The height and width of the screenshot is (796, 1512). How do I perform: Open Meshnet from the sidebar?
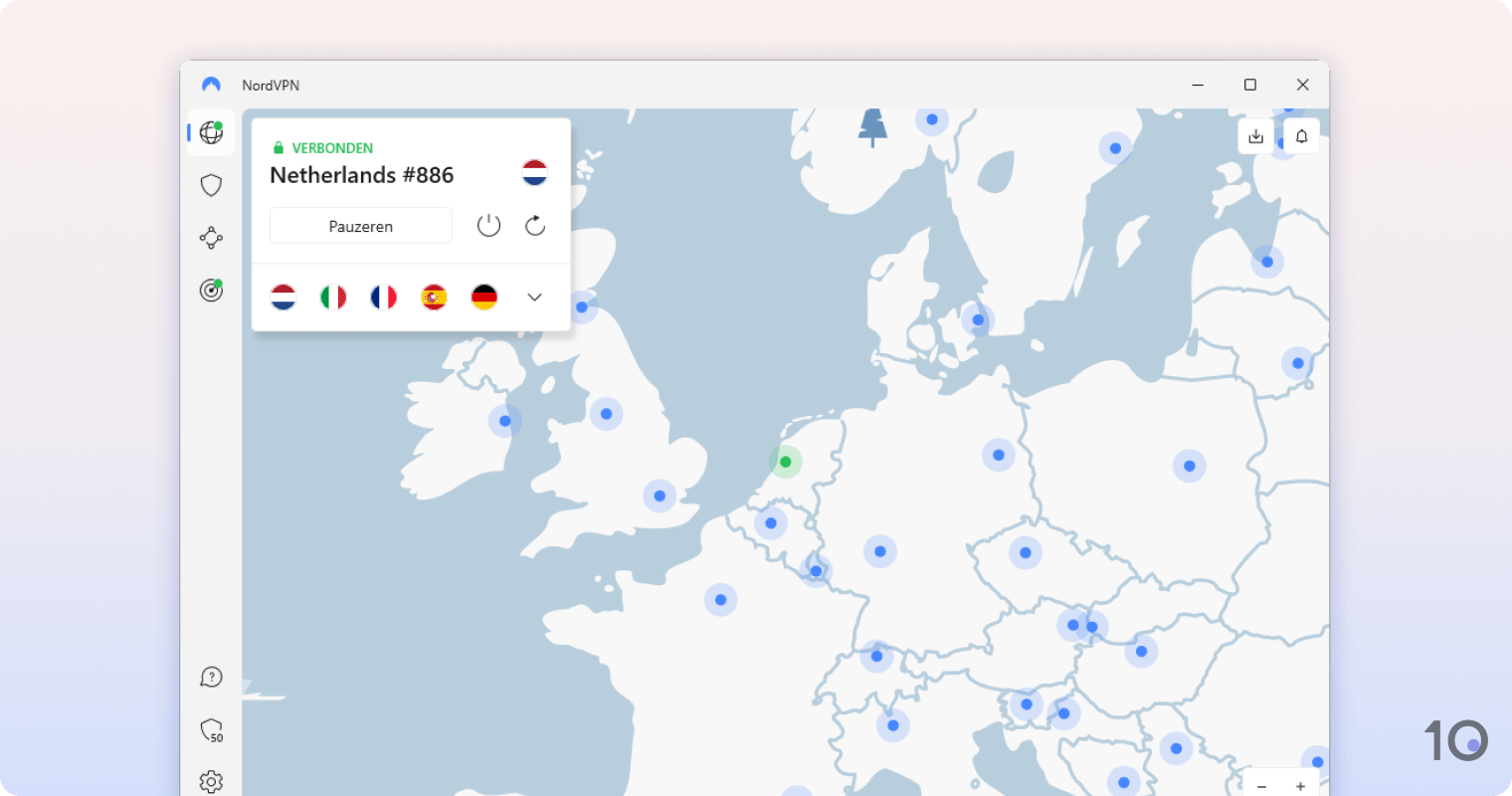pyautogui.click(x=210, y=238)
